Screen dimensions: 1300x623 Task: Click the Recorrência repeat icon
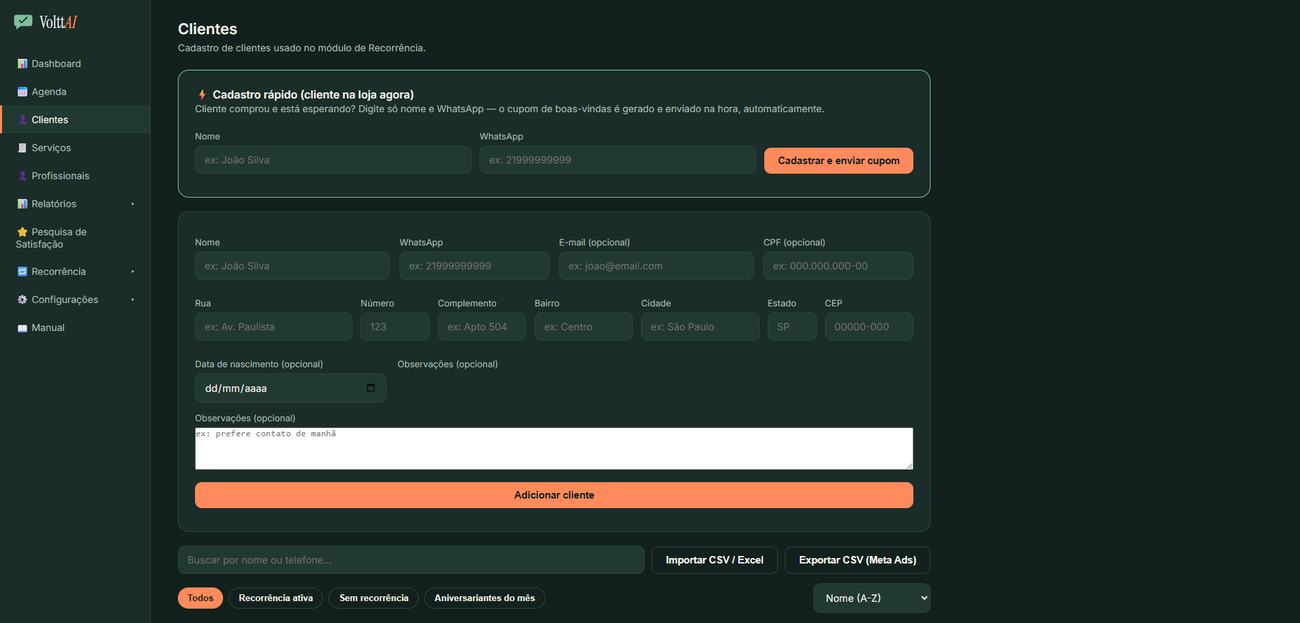click(x=22, y=272)
